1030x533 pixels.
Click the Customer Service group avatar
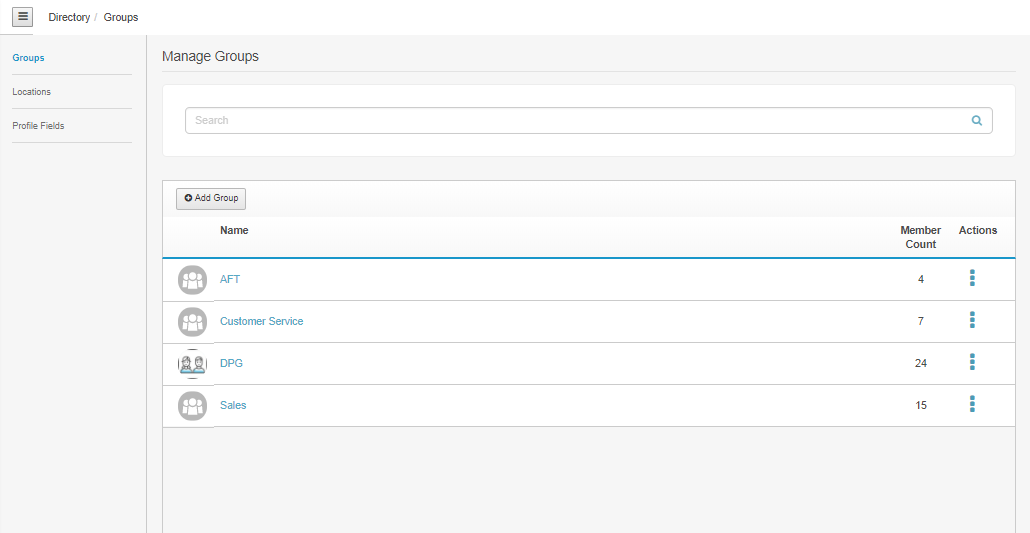[x=192, y=322]
